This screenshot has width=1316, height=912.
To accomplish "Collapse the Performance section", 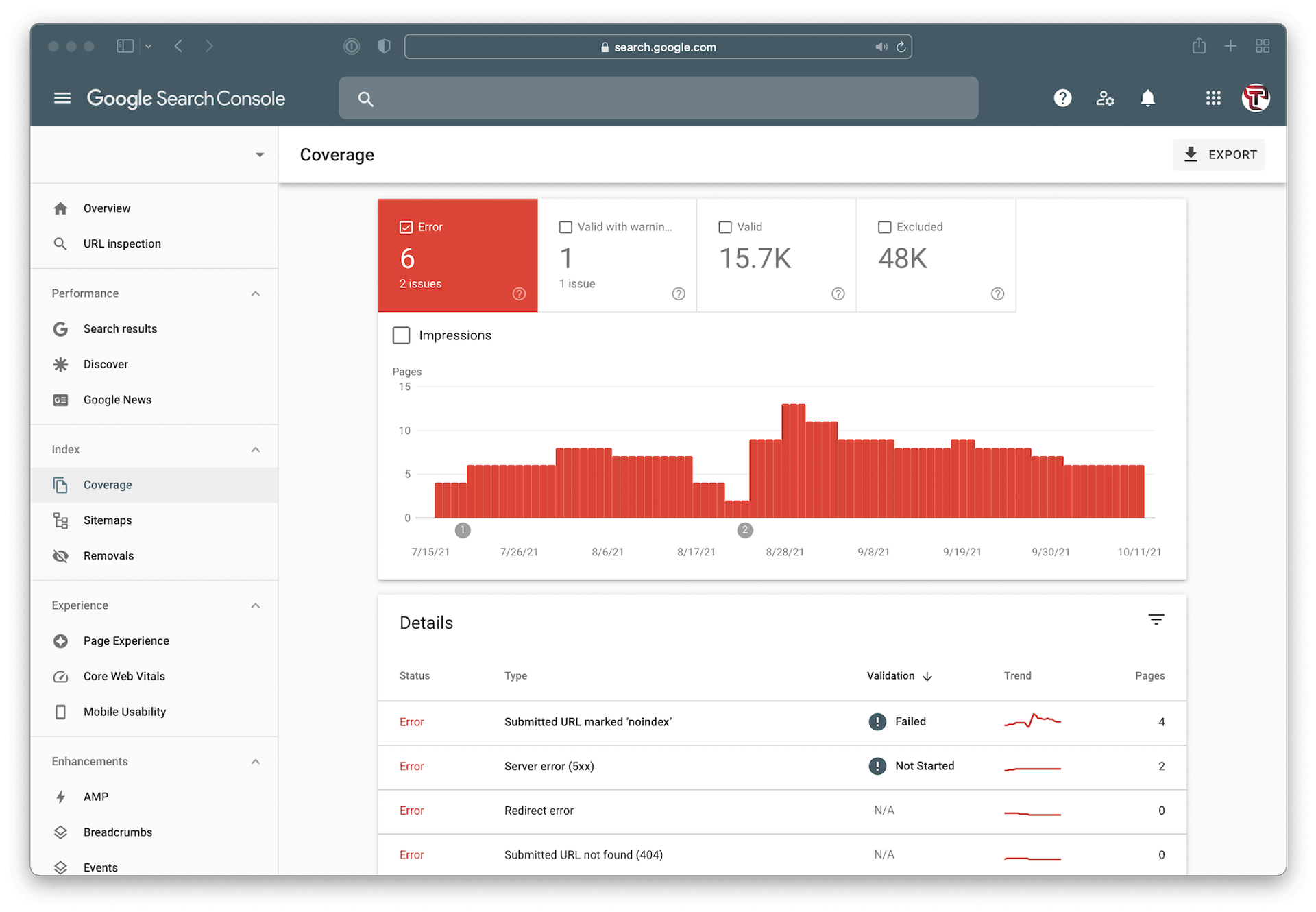I will tap(255, 293).
